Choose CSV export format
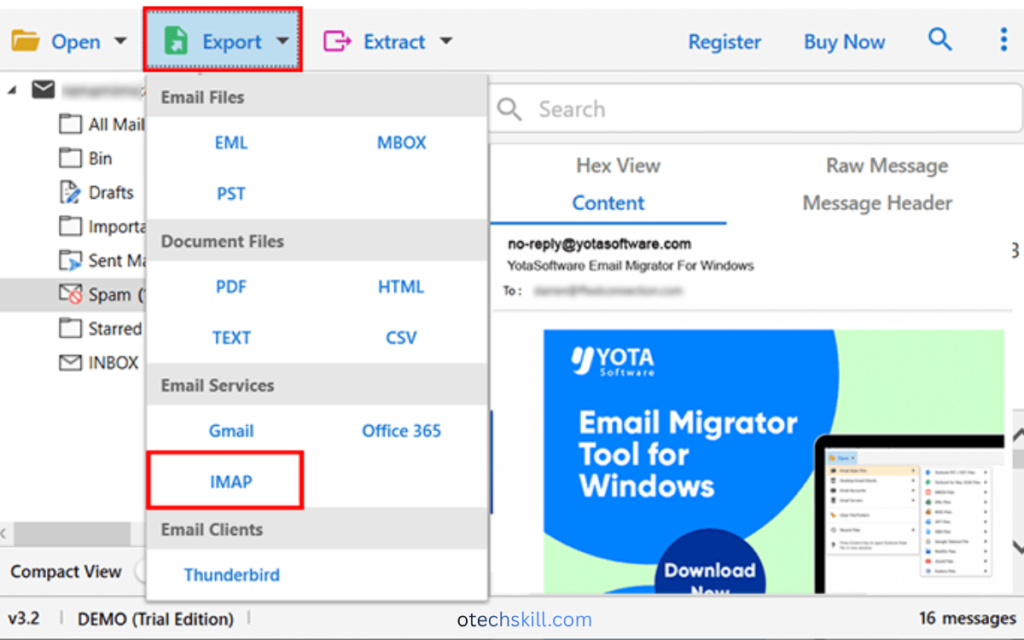The image size is (1024, 640). (x=401, y=338)
